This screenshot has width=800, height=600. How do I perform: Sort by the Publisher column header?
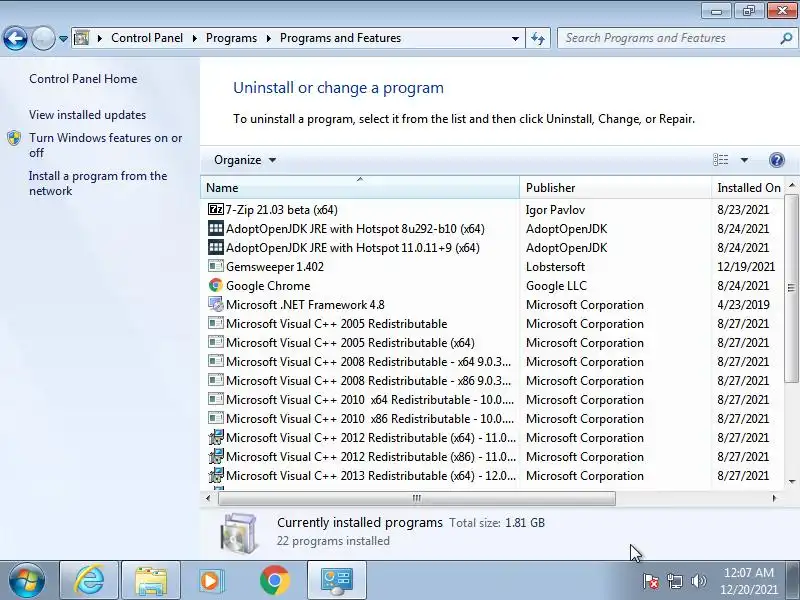pos(615,188)
